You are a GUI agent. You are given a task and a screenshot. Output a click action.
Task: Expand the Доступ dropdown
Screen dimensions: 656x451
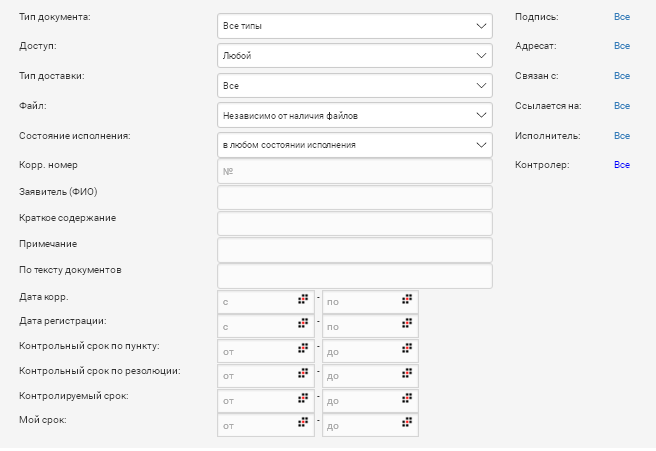[x=355, y=55]
